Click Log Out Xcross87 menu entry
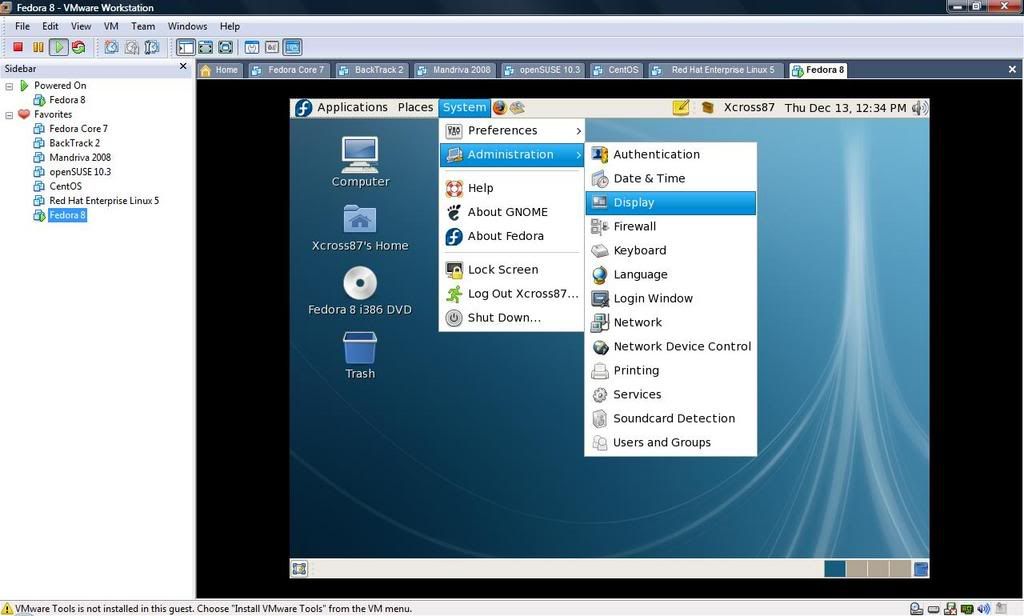 pyautogui.click(x=512, y=294)
